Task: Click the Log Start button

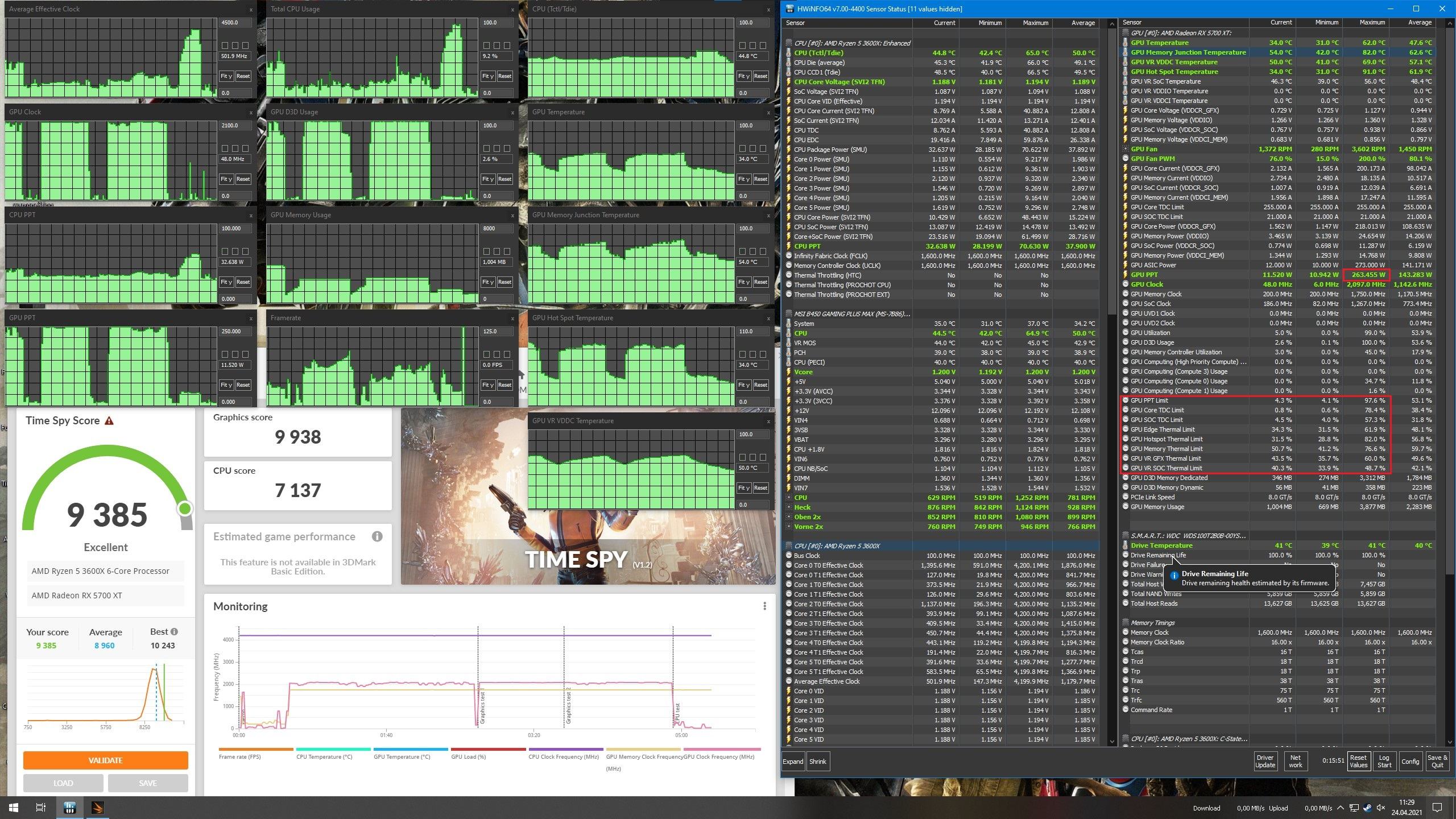Action: click(1384, 761)
